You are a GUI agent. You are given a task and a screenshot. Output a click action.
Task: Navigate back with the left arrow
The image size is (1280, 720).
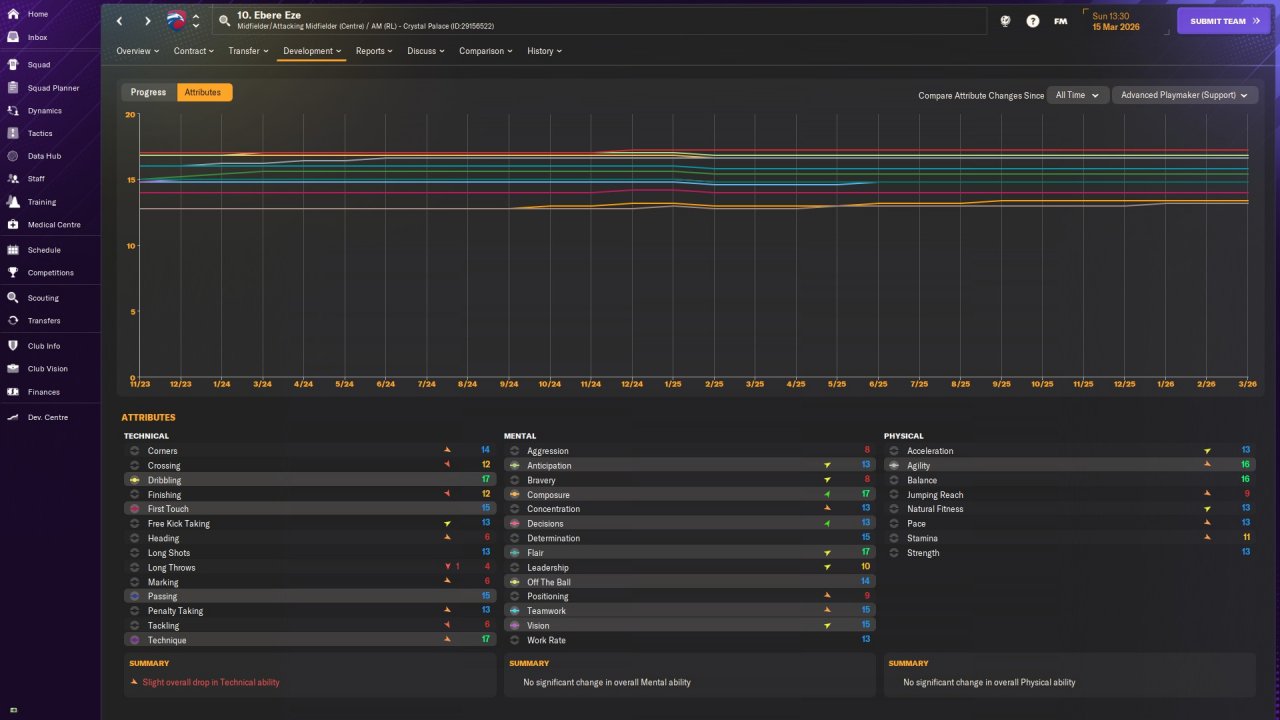tap(120, 21)
